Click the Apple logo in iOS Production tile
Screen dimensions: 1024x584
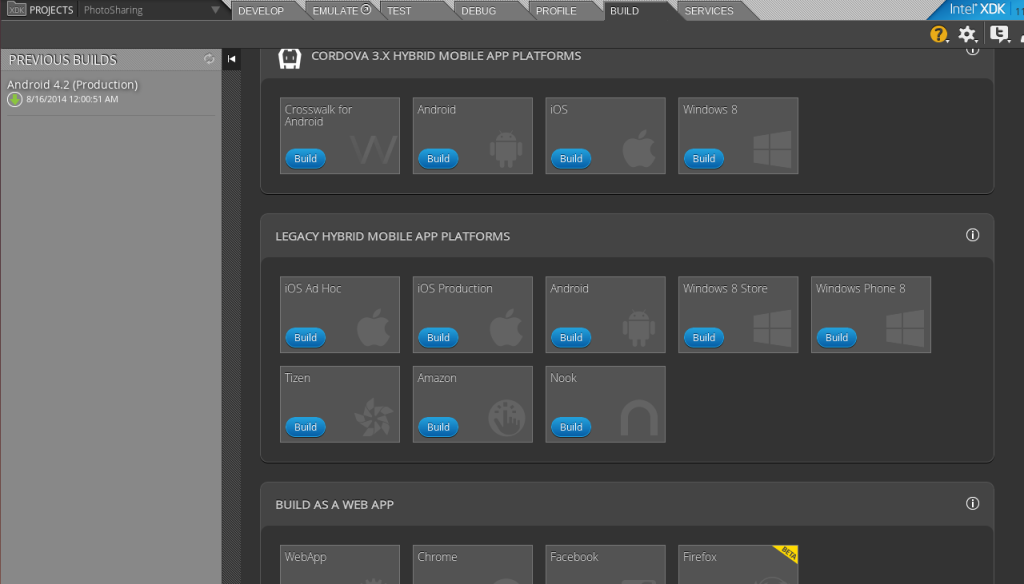pyautogui.click(x=506, y=328)
